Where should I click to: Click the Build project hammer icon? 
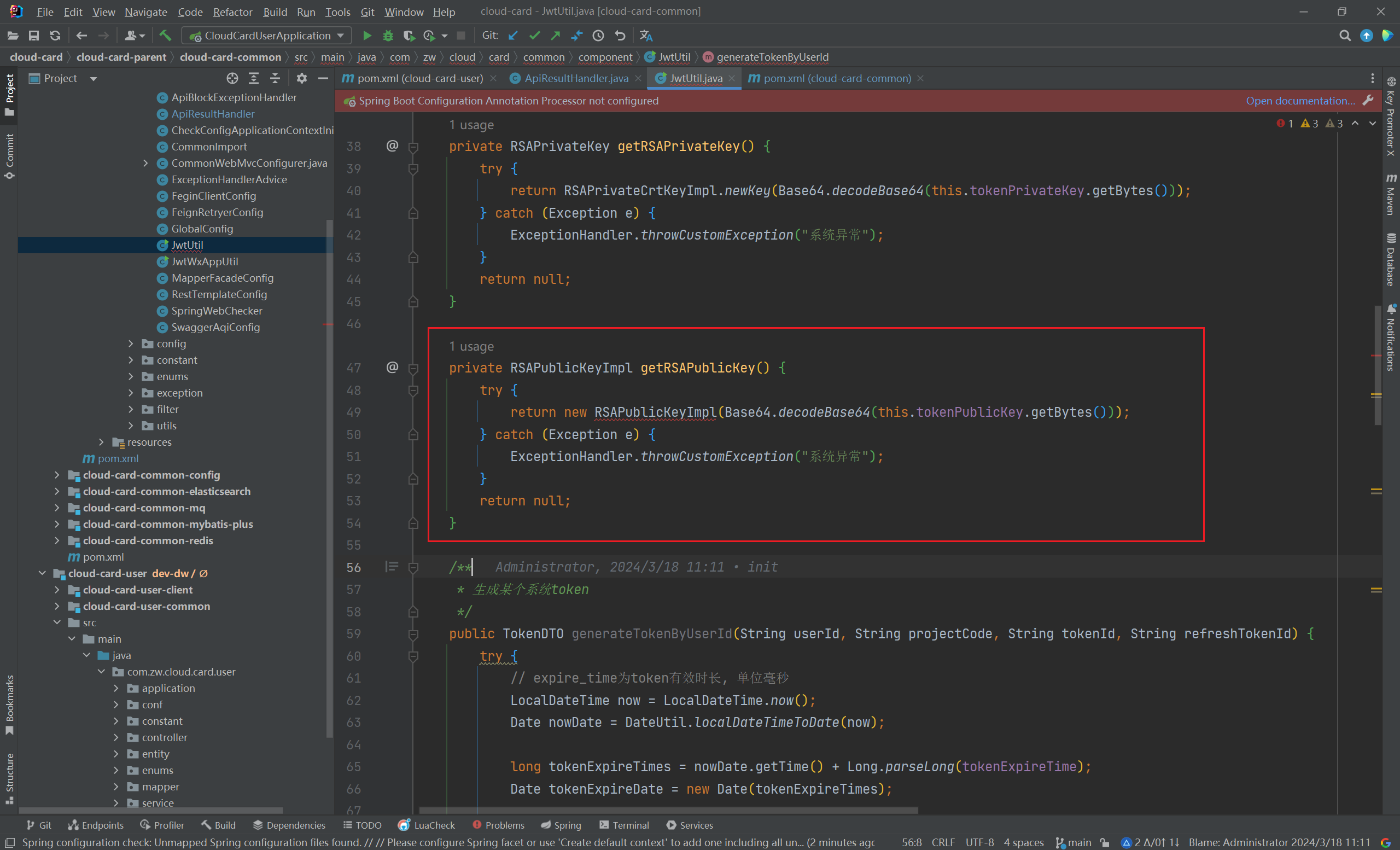pos(165,36)
